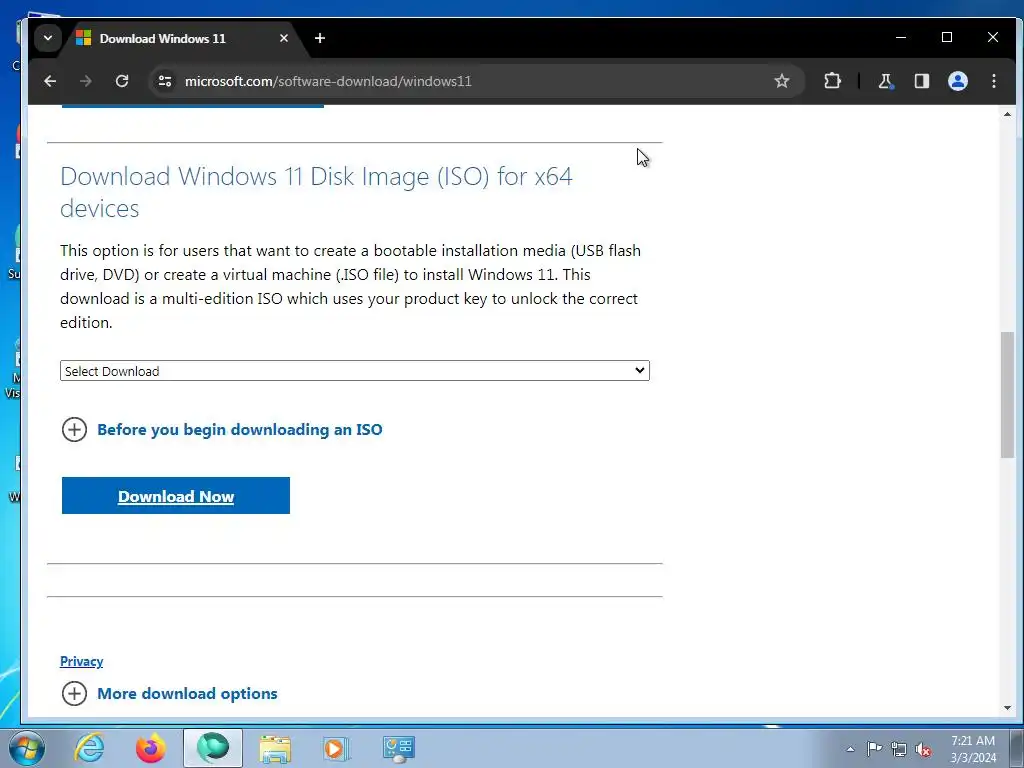Image resolution: width=1024 pixels, height=768 pixels.
Task: Click the muted volume tray icon
Action: (x=923, y=750)
